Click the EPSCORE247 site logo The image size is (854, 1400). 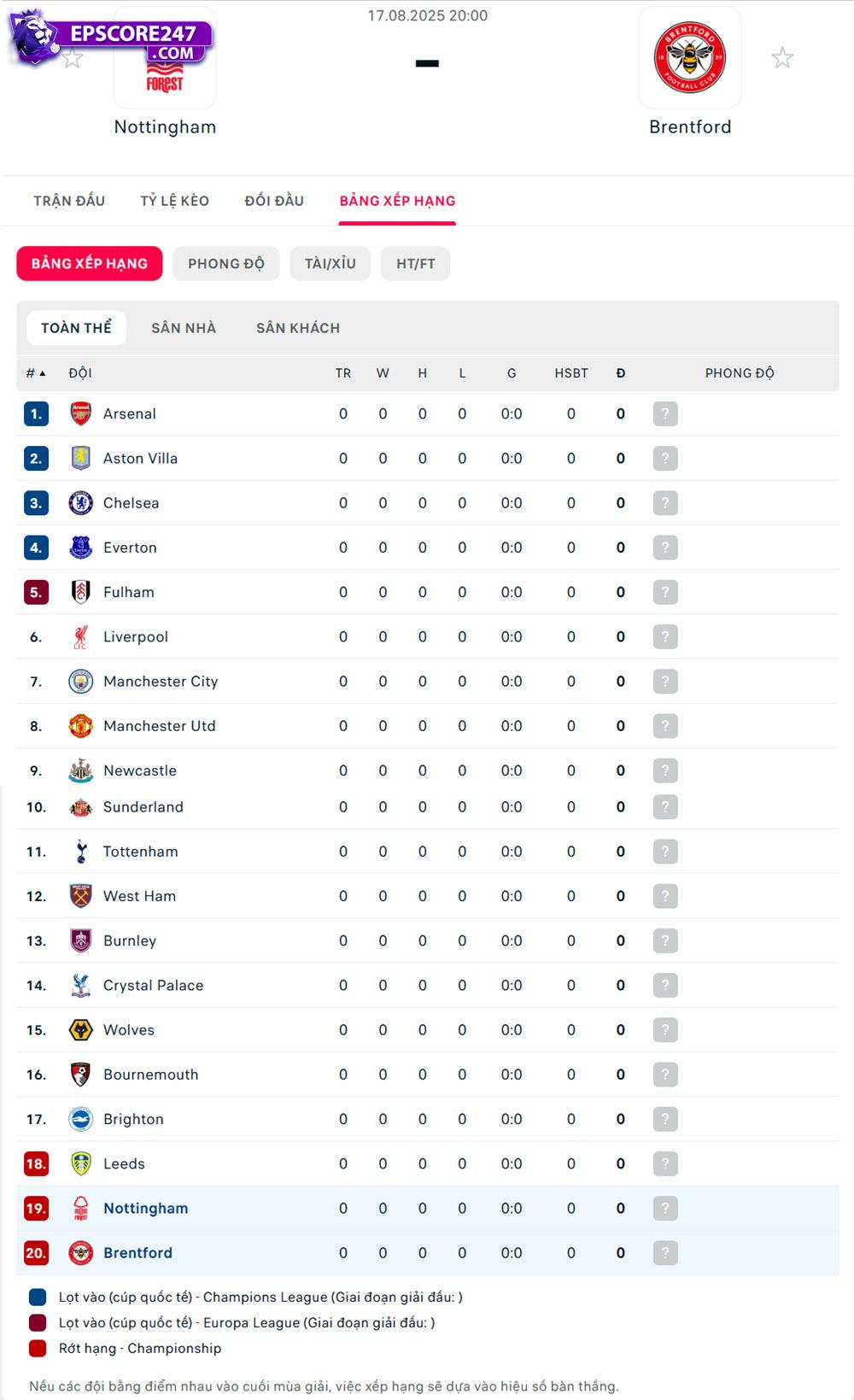tap(111, 38)
